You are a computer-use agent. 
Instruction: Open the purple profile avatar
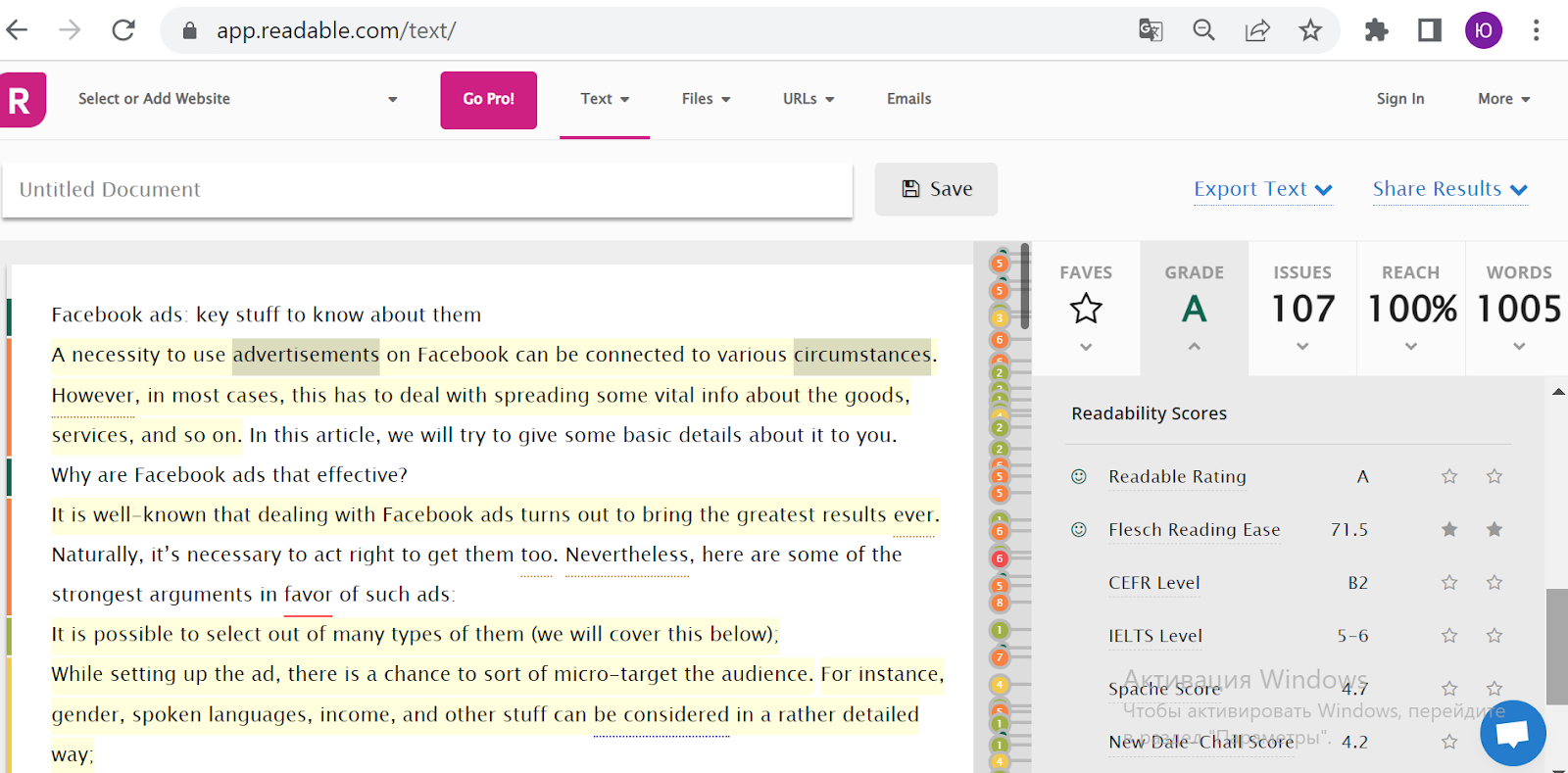tap(1483, 30)
